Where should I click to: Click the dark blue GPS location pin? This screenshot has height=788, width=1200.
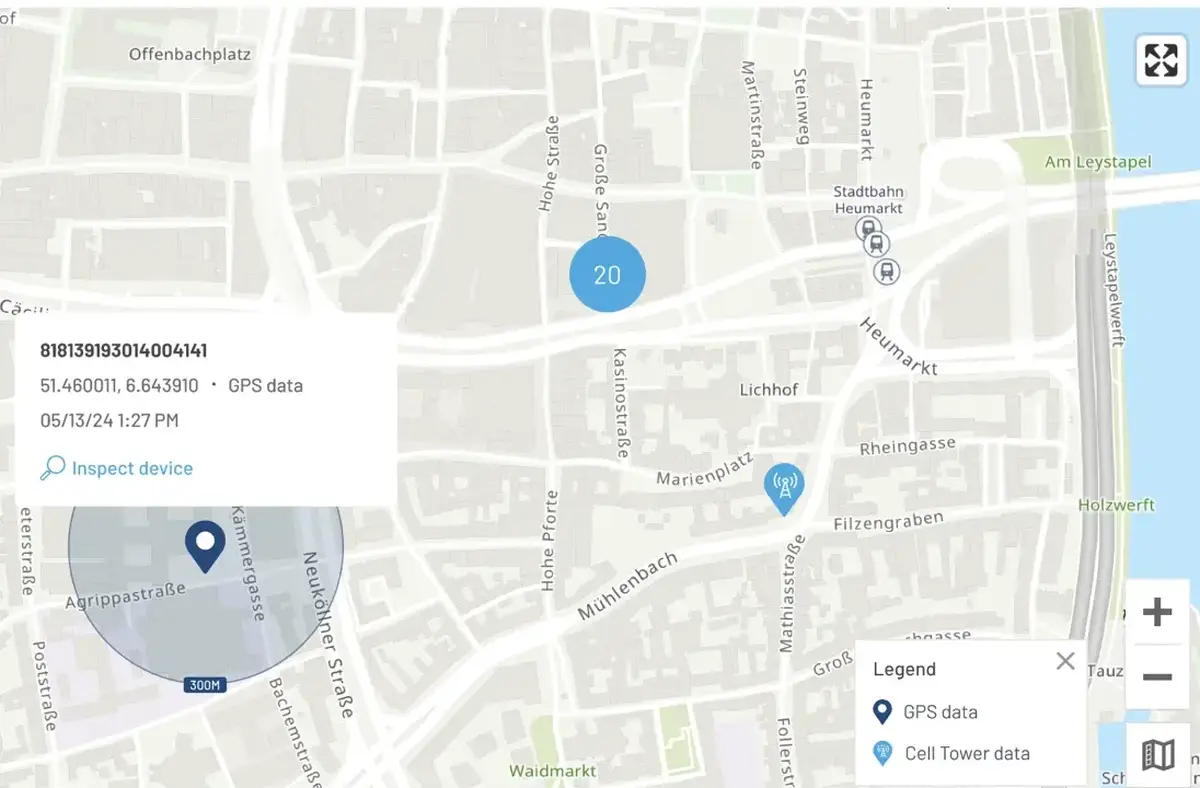point(205,547)
